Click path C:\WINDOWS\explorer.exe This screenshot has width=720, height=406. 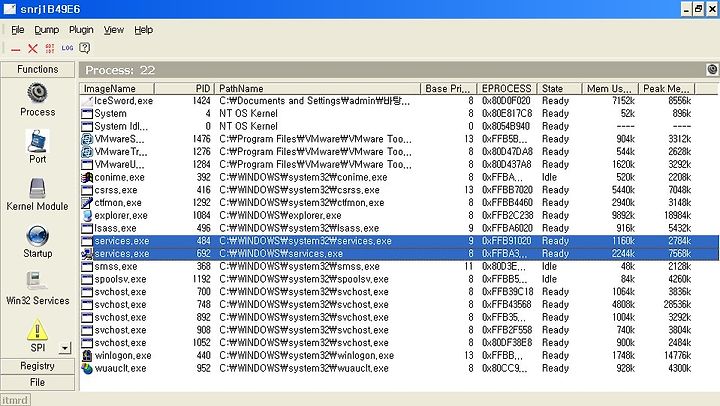coord(280,215)
